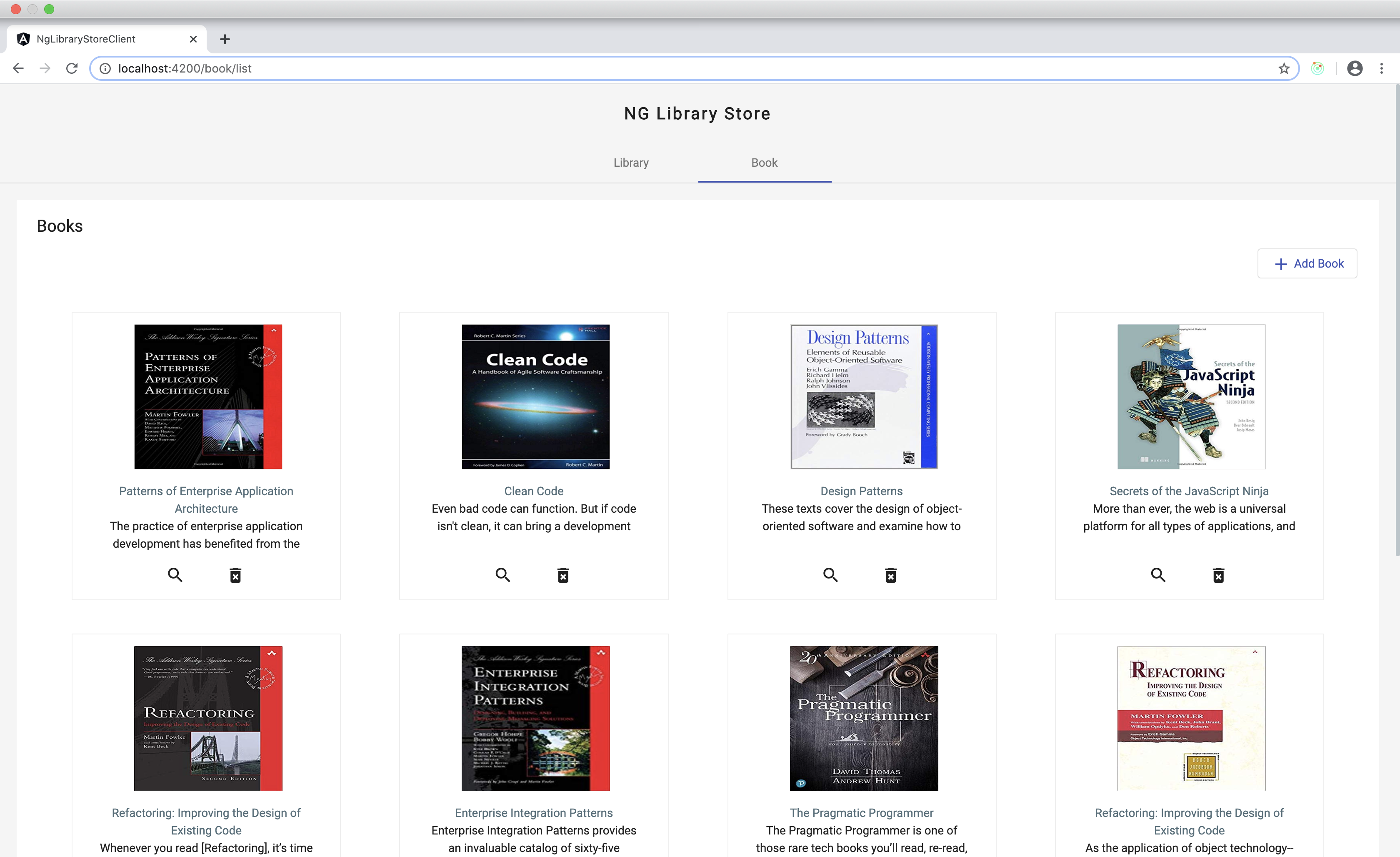Click the Books section heading
The width and height of the screenshot is (1400, 857).
[x=60, y=226]
